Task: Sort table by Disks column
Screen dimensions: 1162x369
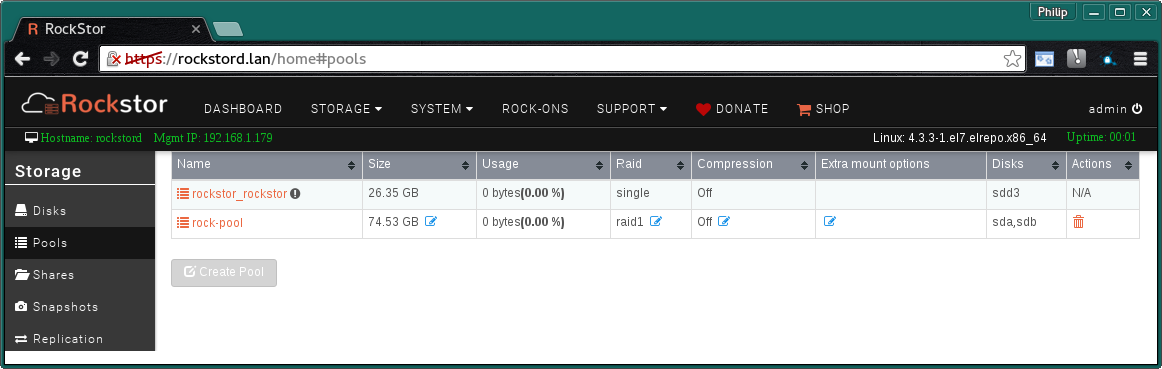Action: pyautogui.click(x=1026, y=164)
